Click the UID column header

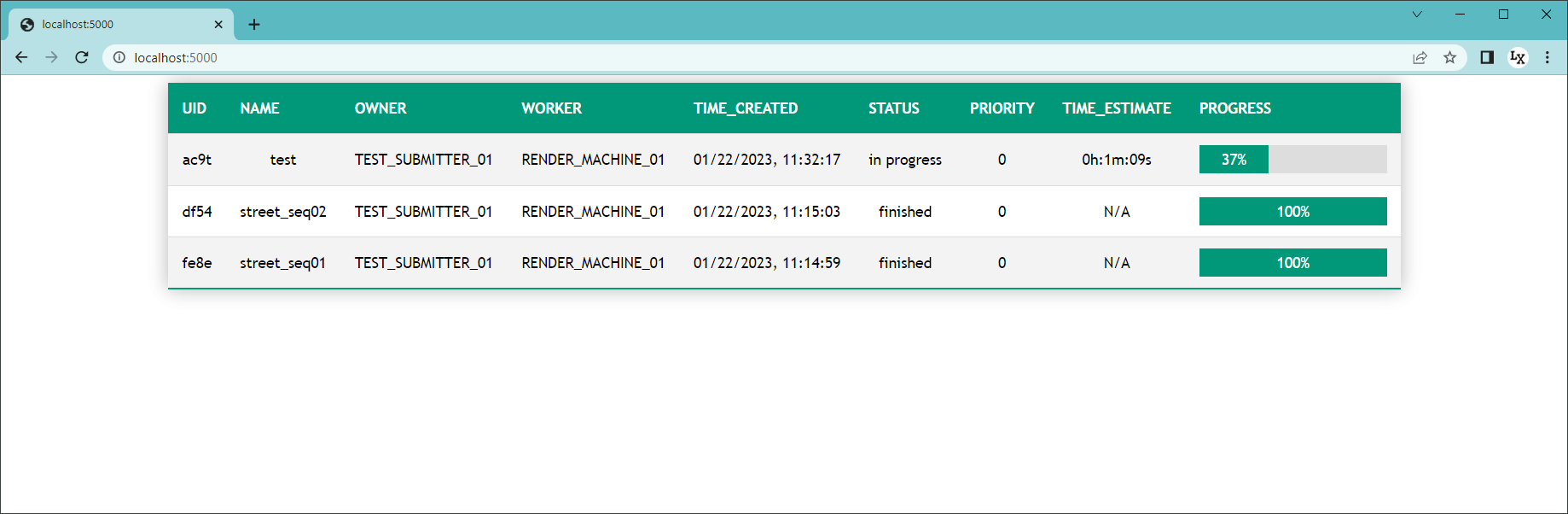pos(195,108)
